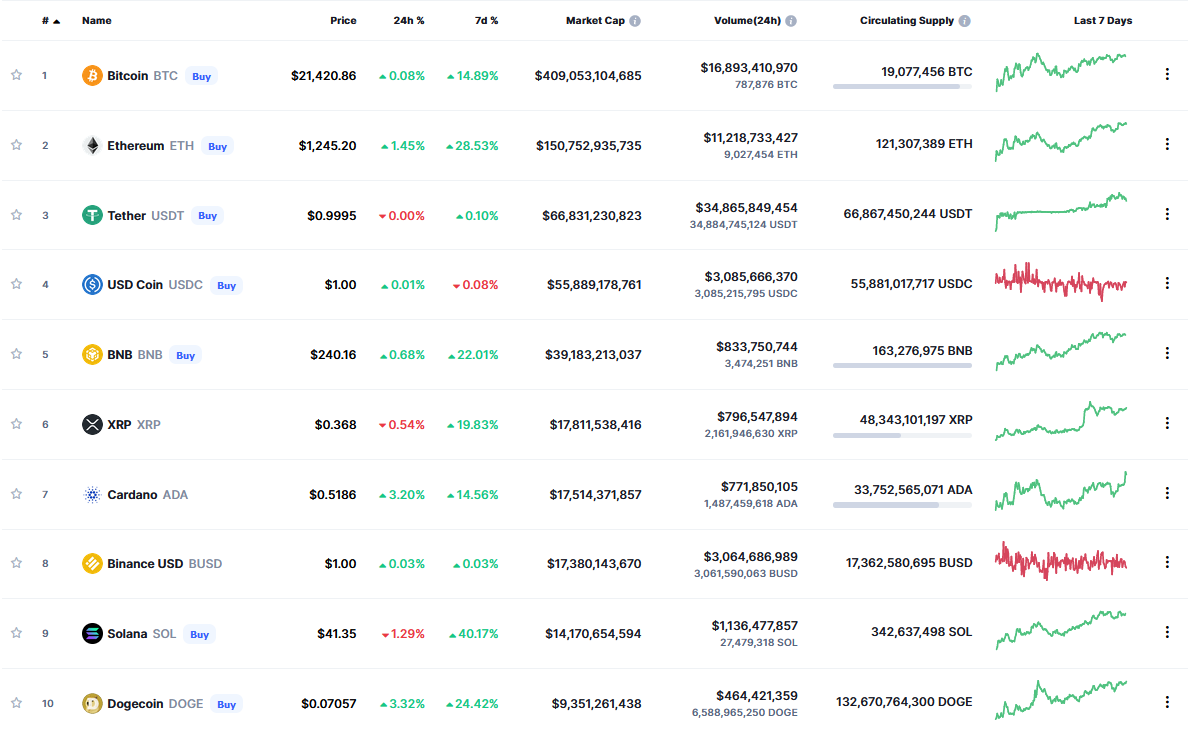The image size is (1188, 736).
Task: Sort table by rank number column
Action: [x=51, y=21]
